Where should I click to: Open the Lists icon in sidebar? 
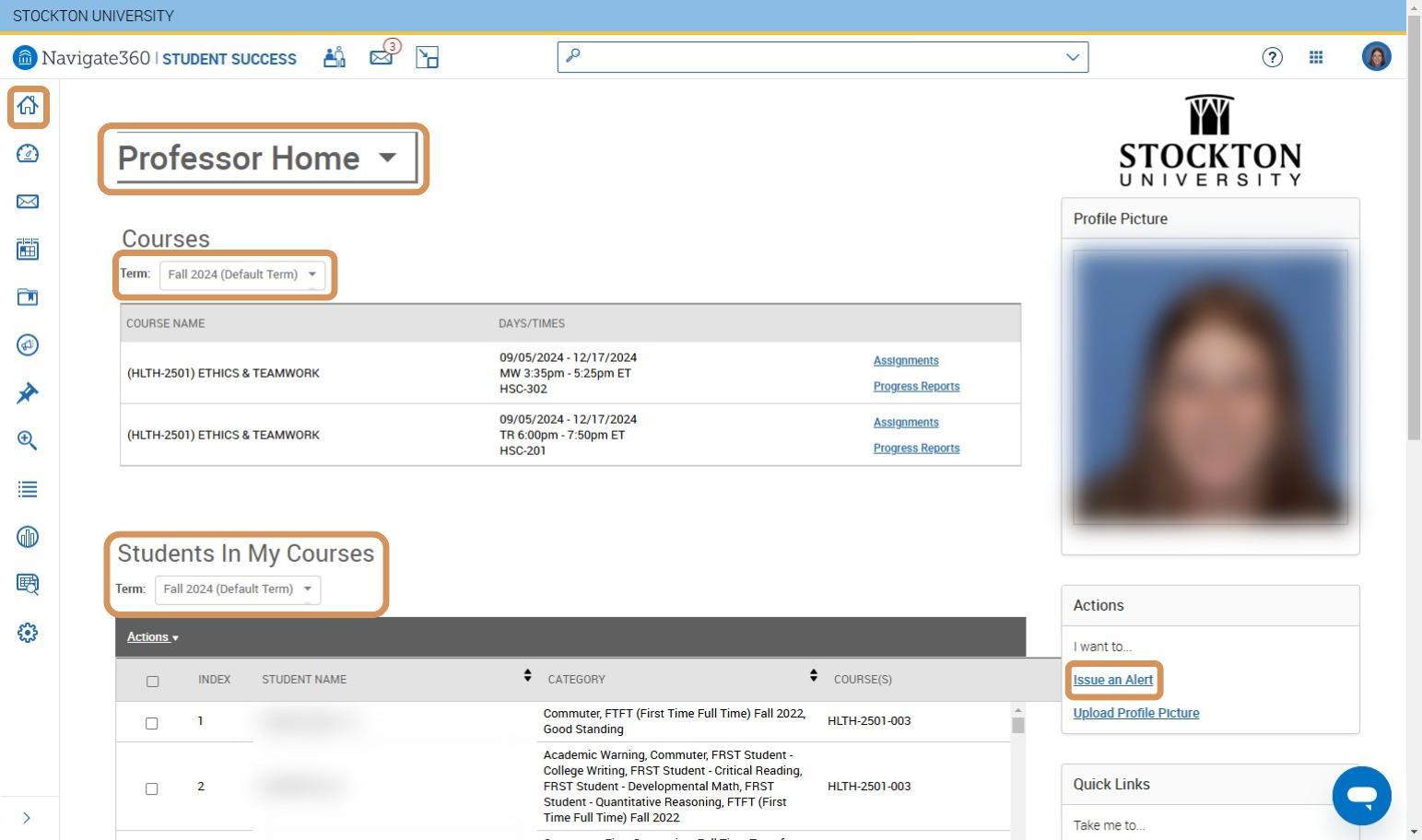click(28, 489)
